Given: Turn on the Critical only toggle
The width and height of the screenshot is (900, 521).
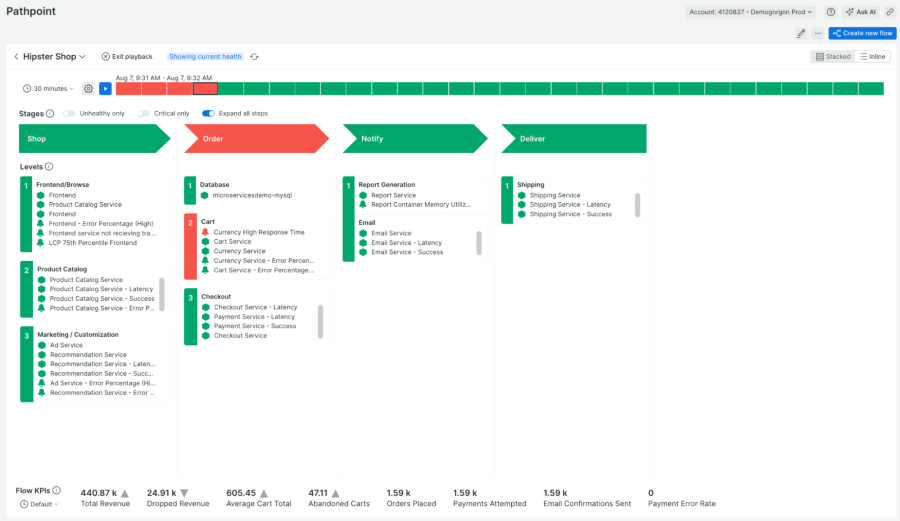Looking at the screenshot, I should click(144, 114).
